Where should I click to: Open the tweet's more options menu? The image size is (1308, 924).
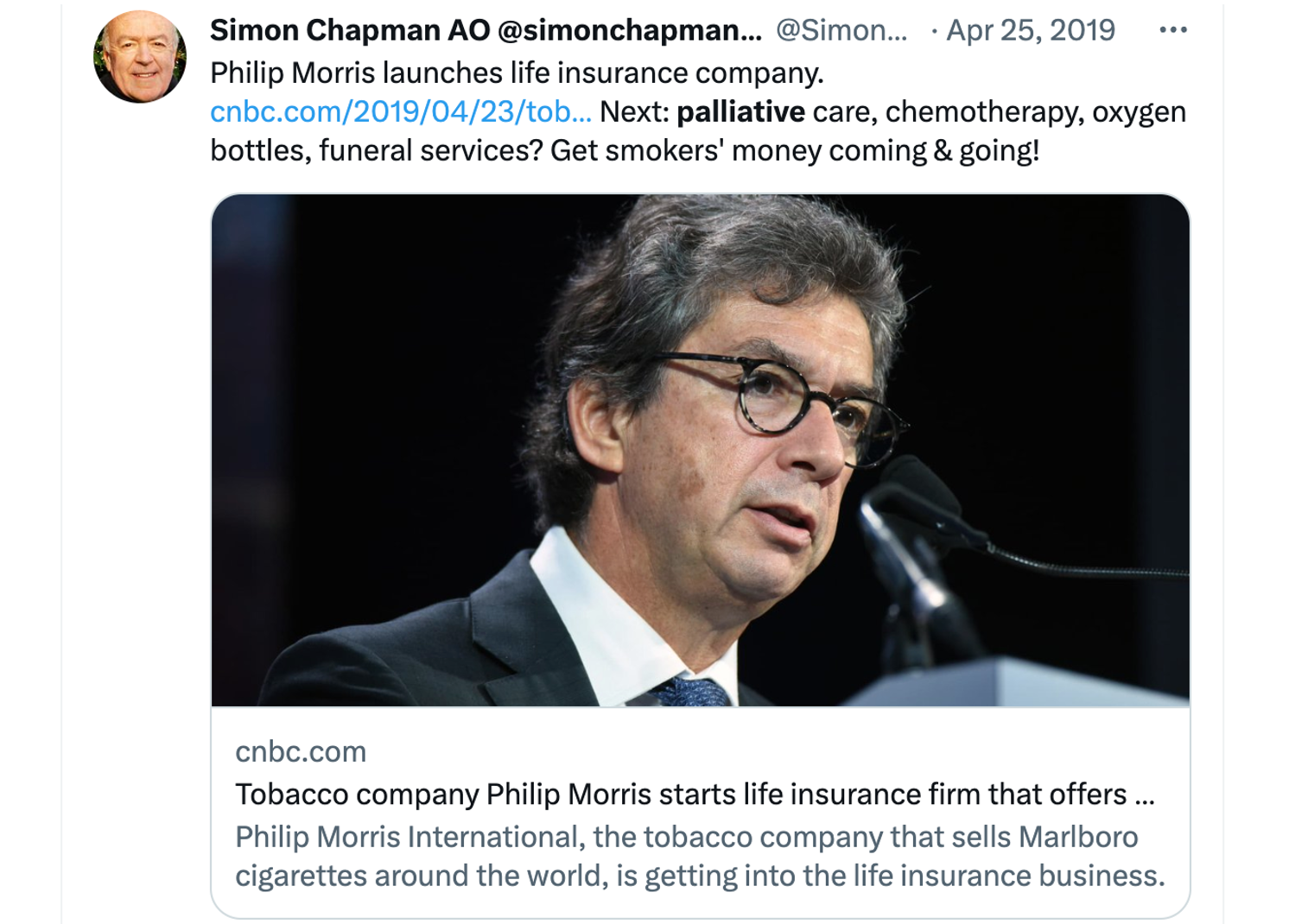pos(1172,30)
